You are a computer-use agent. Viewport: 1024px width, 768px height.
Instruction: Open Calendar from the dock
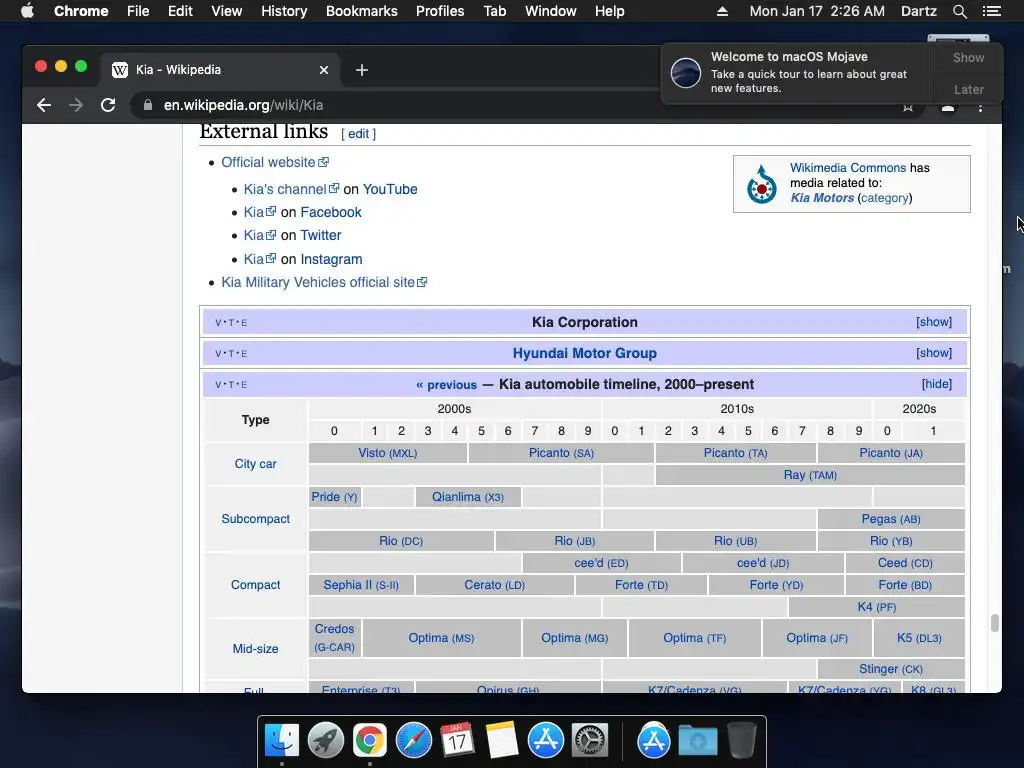point(457,741)
